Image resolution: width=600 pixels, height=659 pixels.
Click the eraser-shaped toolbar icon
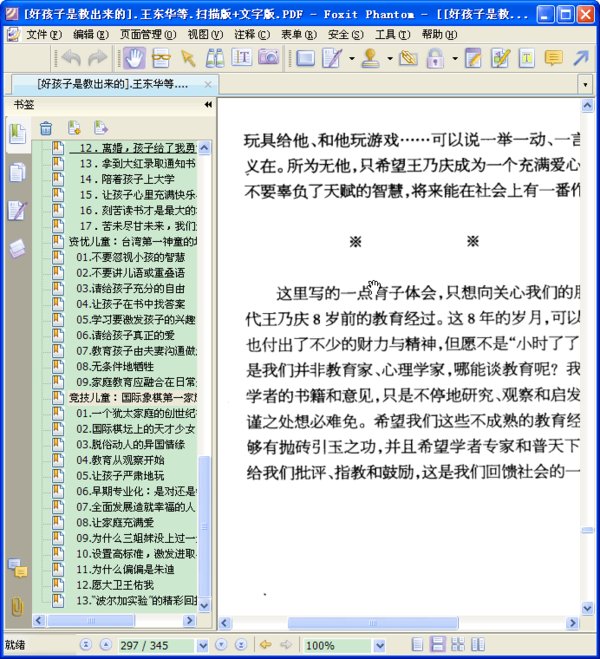point(408,58)
